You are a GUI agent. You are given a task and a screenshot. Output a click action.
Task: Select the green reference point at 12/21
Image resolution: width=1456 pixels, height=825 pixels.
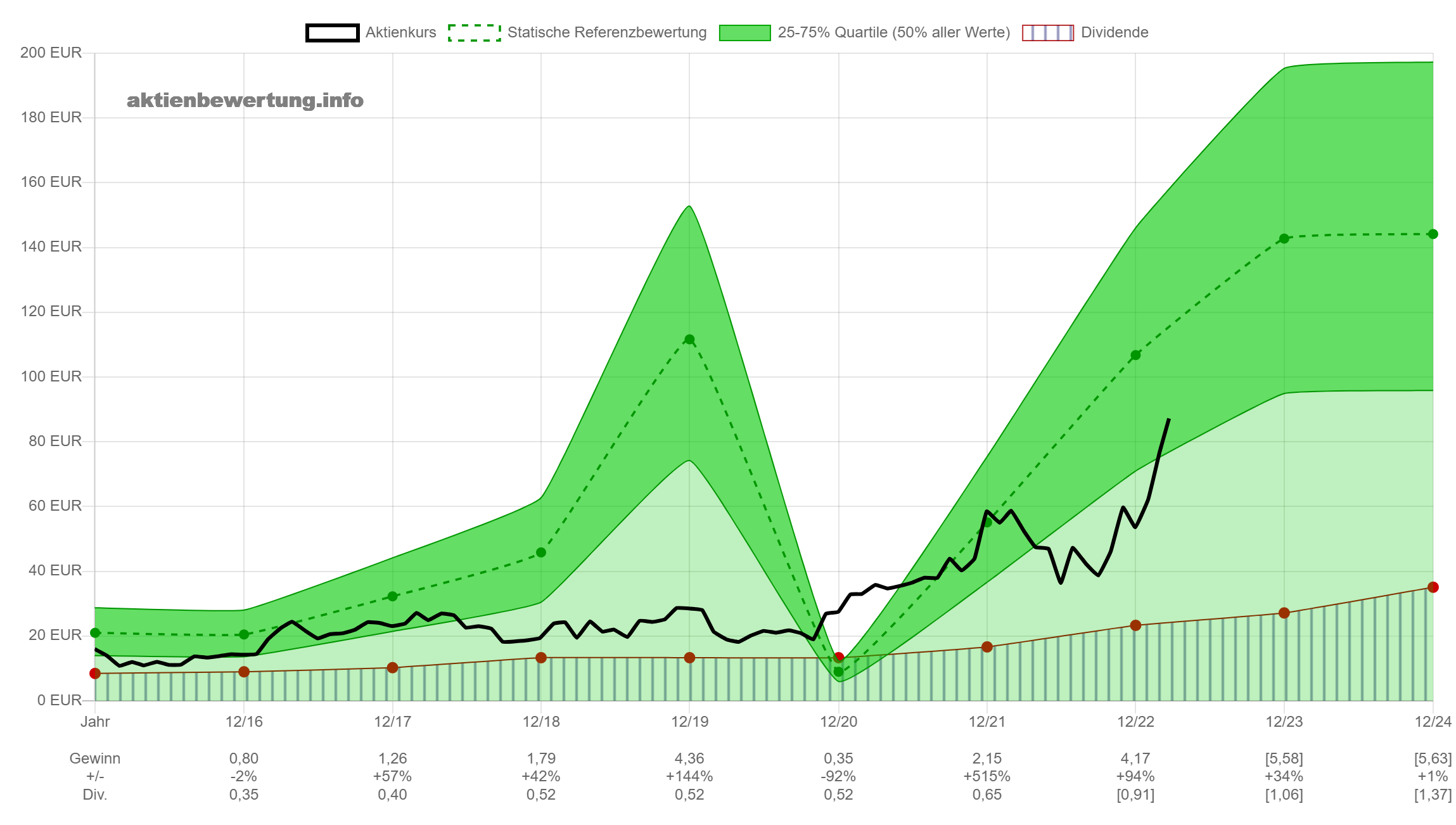(987, 522)
